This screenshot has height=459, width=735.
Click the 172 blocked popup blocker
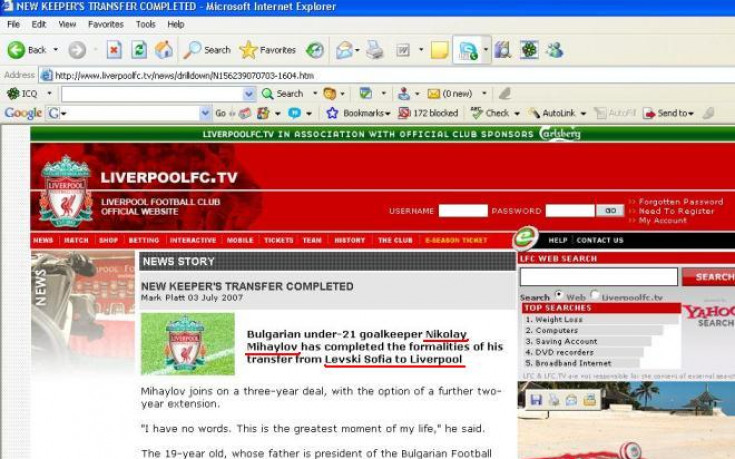pyautogui.click(x=428, y=113)
